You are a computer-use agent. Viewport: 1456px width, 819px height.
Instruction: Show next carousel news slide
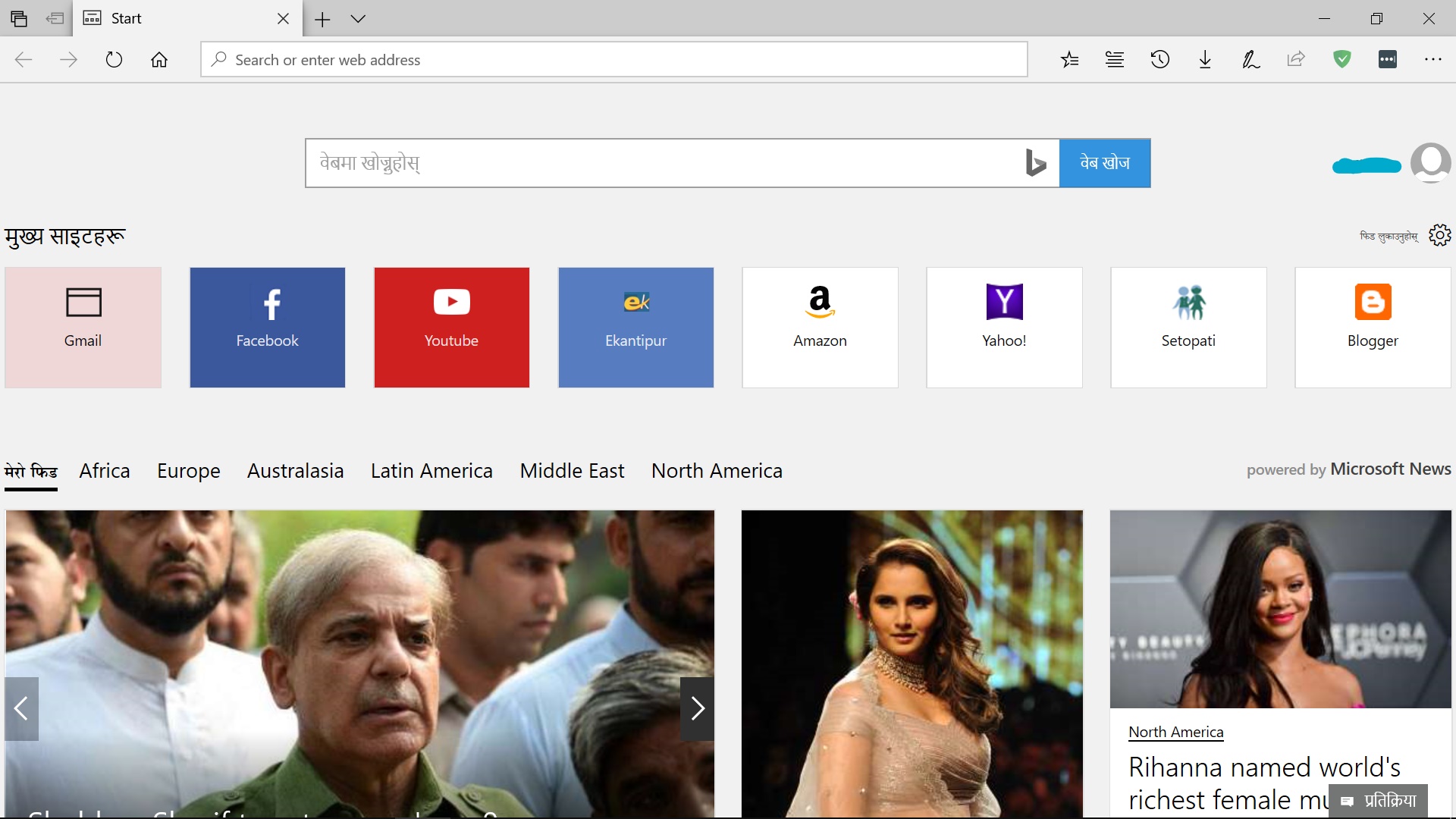(698, 709)
